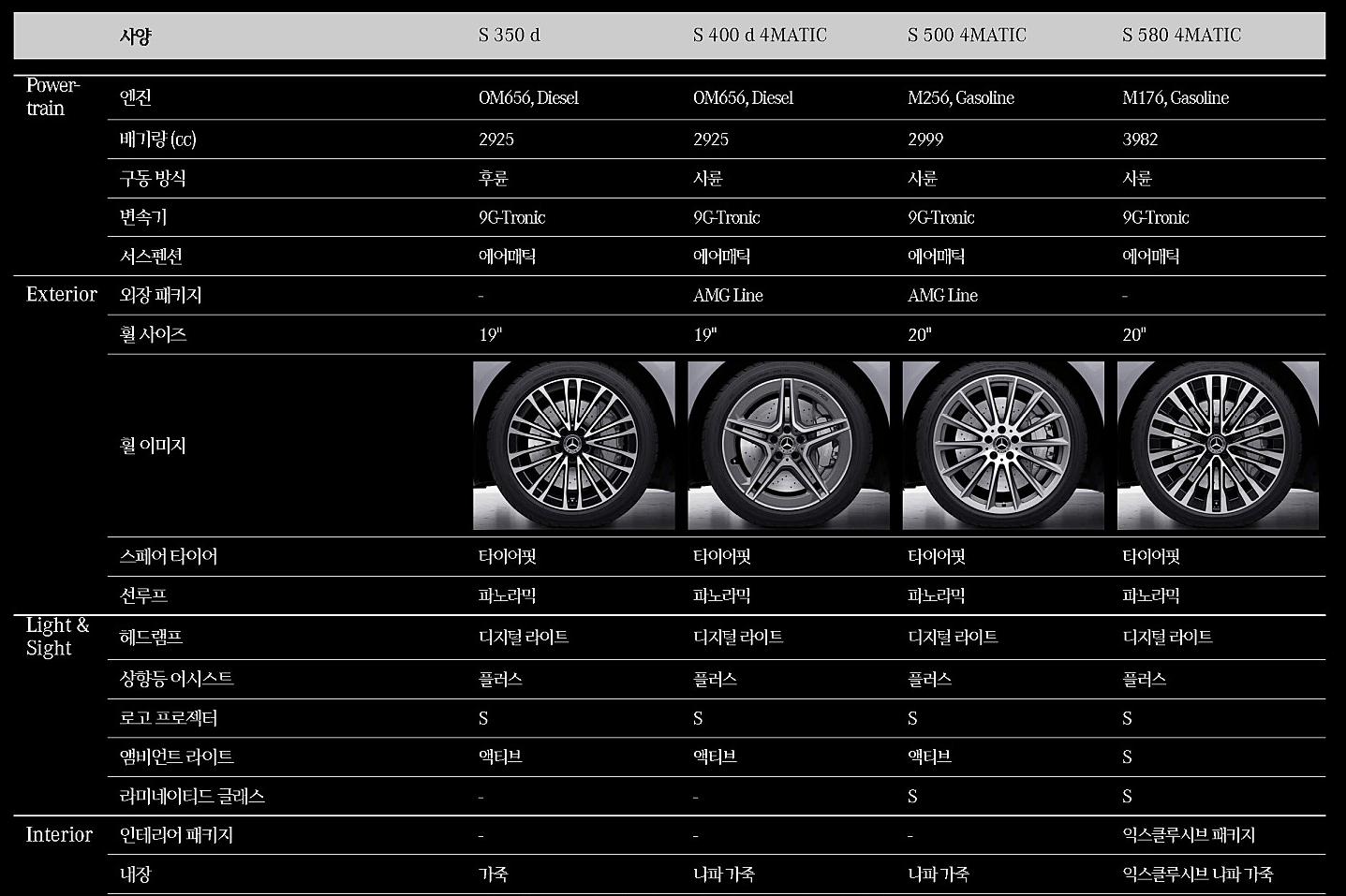This screenshot has width=1346, height=896.
Task: Click the 내장 row label
Action: (x=135, y=874)
